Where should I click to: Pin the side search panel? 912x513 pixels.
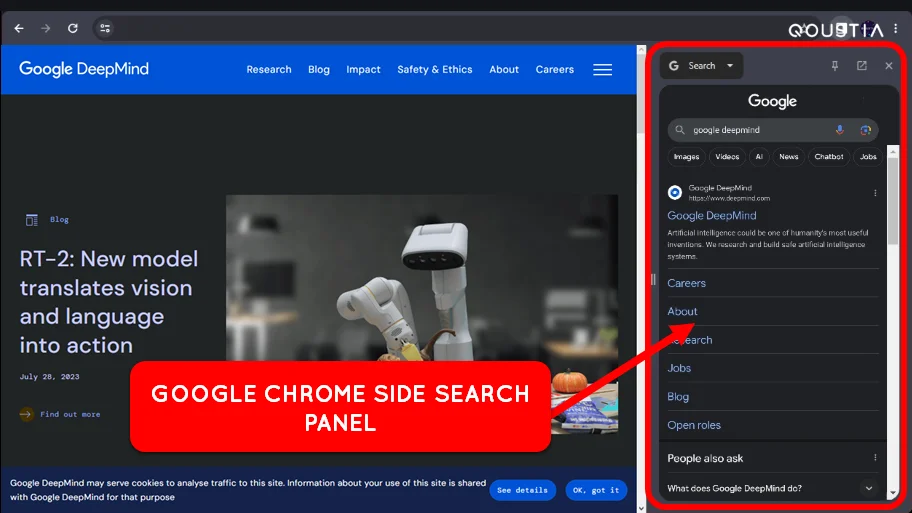click(x=835, y=66)
